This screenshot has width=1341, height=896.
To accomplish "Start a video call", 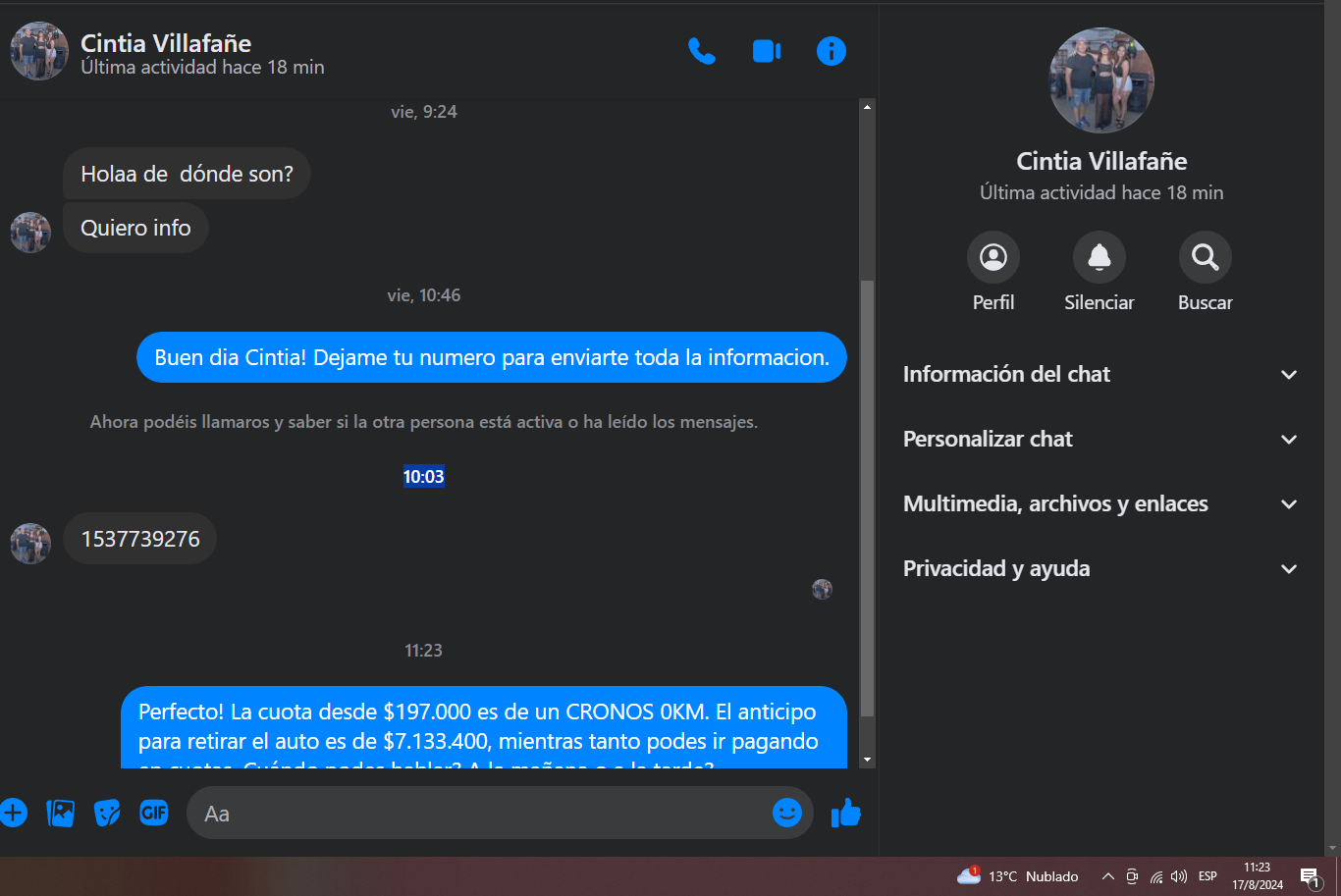I will pyautogui.click(x=767, y=51).
